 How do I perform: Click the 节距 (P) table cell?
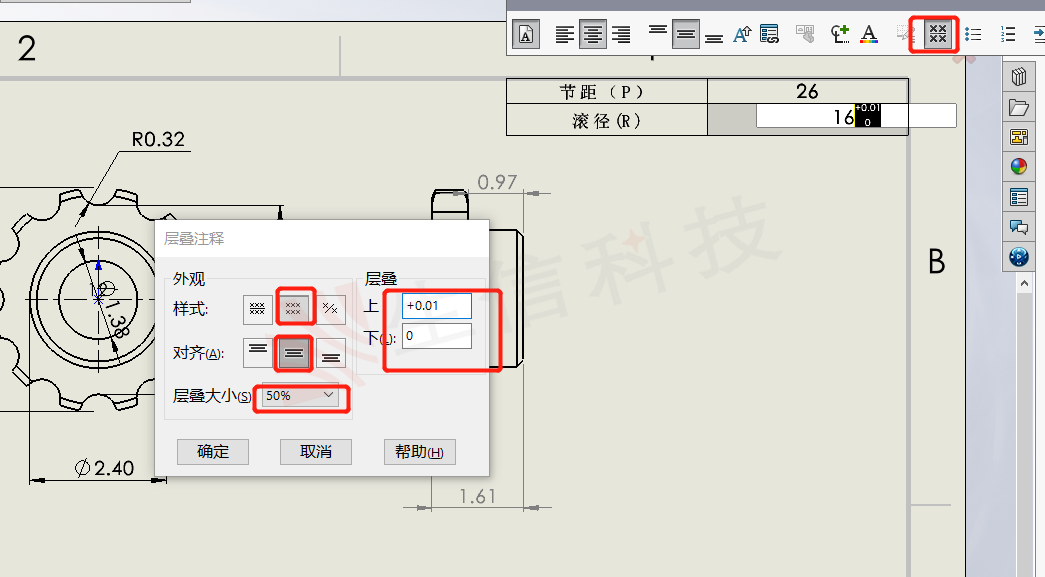(x=607, y=91)
